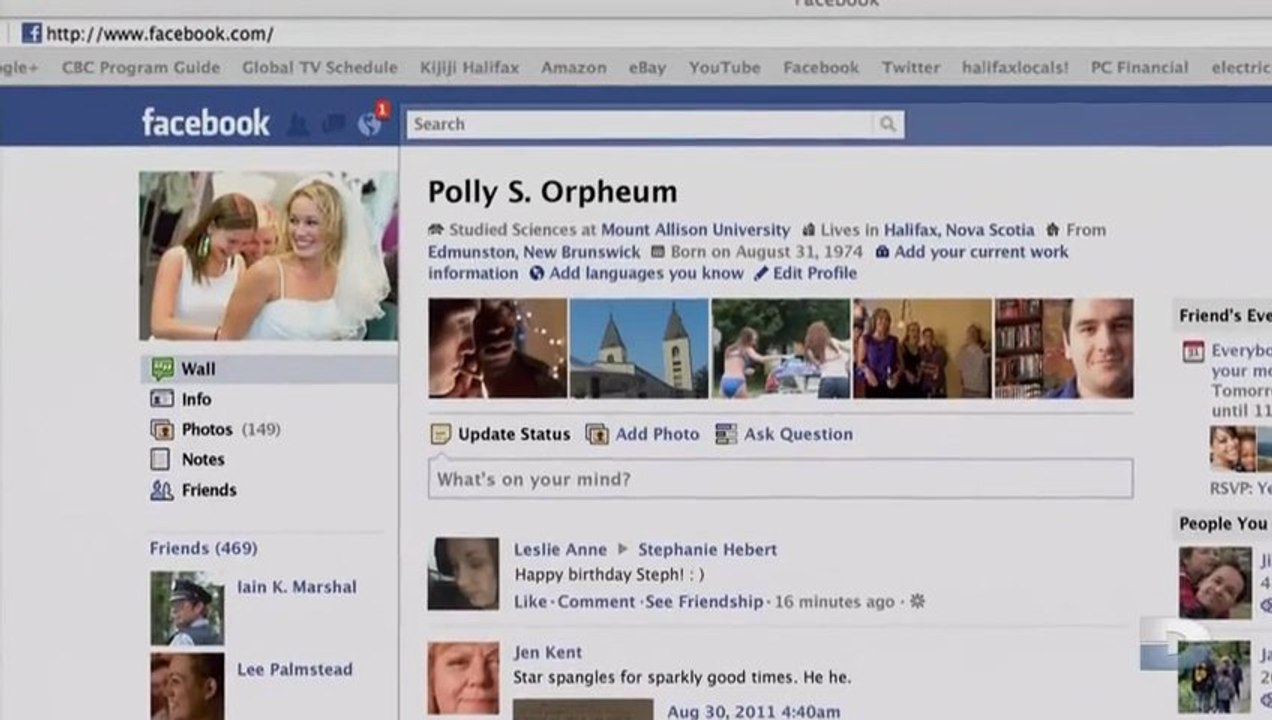Click the Mount Allison University link
The height and width of the screenshot is (720, 1272).
(x=695, y=230)
